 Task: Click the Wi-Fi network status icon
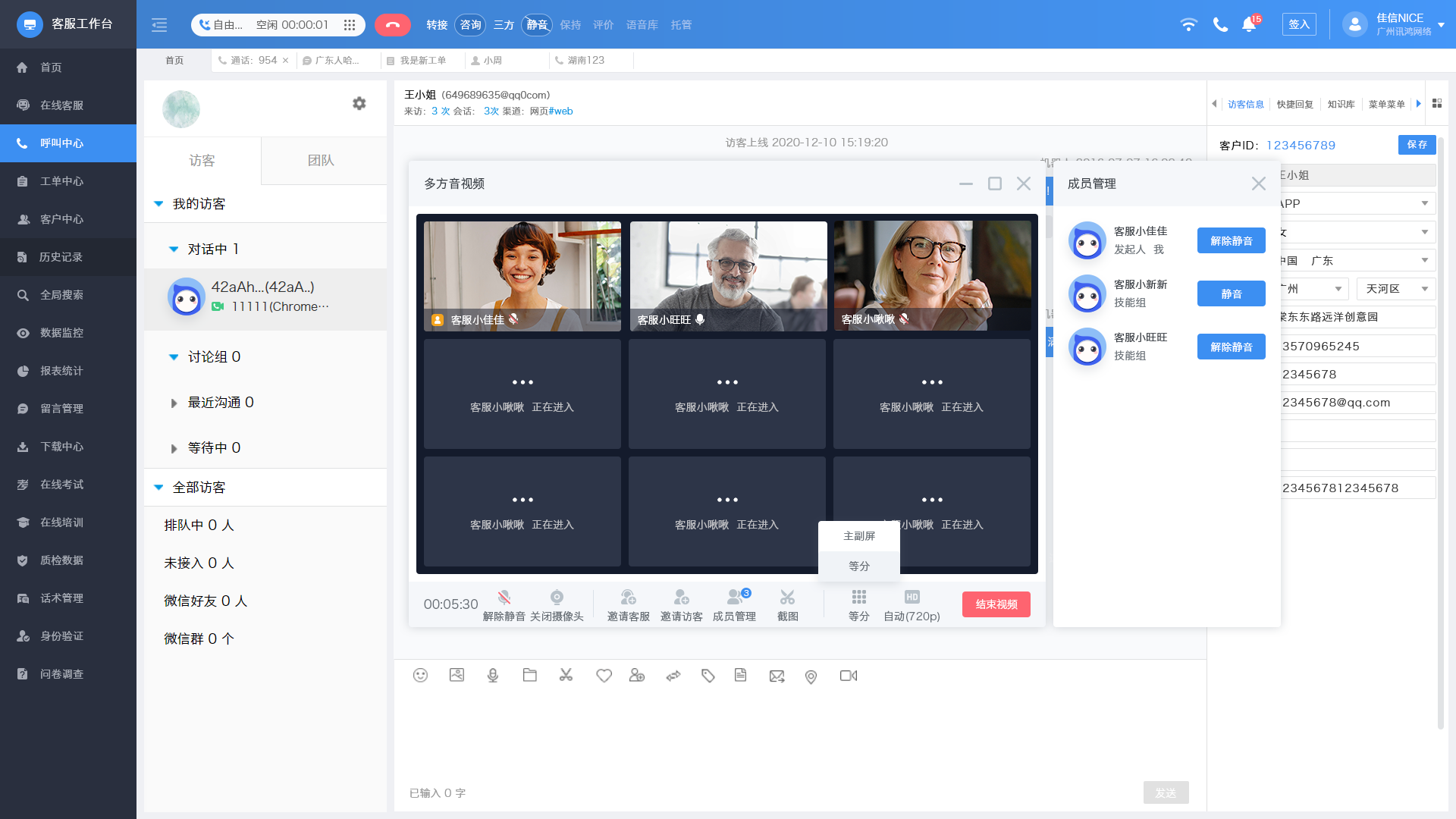1188,24
